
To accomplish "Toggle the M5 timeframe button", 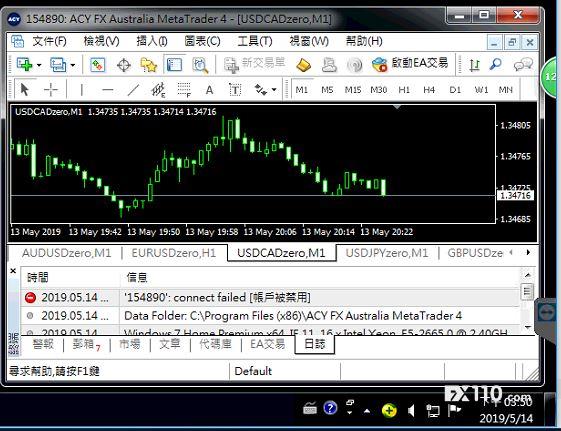I will [327, 89].
